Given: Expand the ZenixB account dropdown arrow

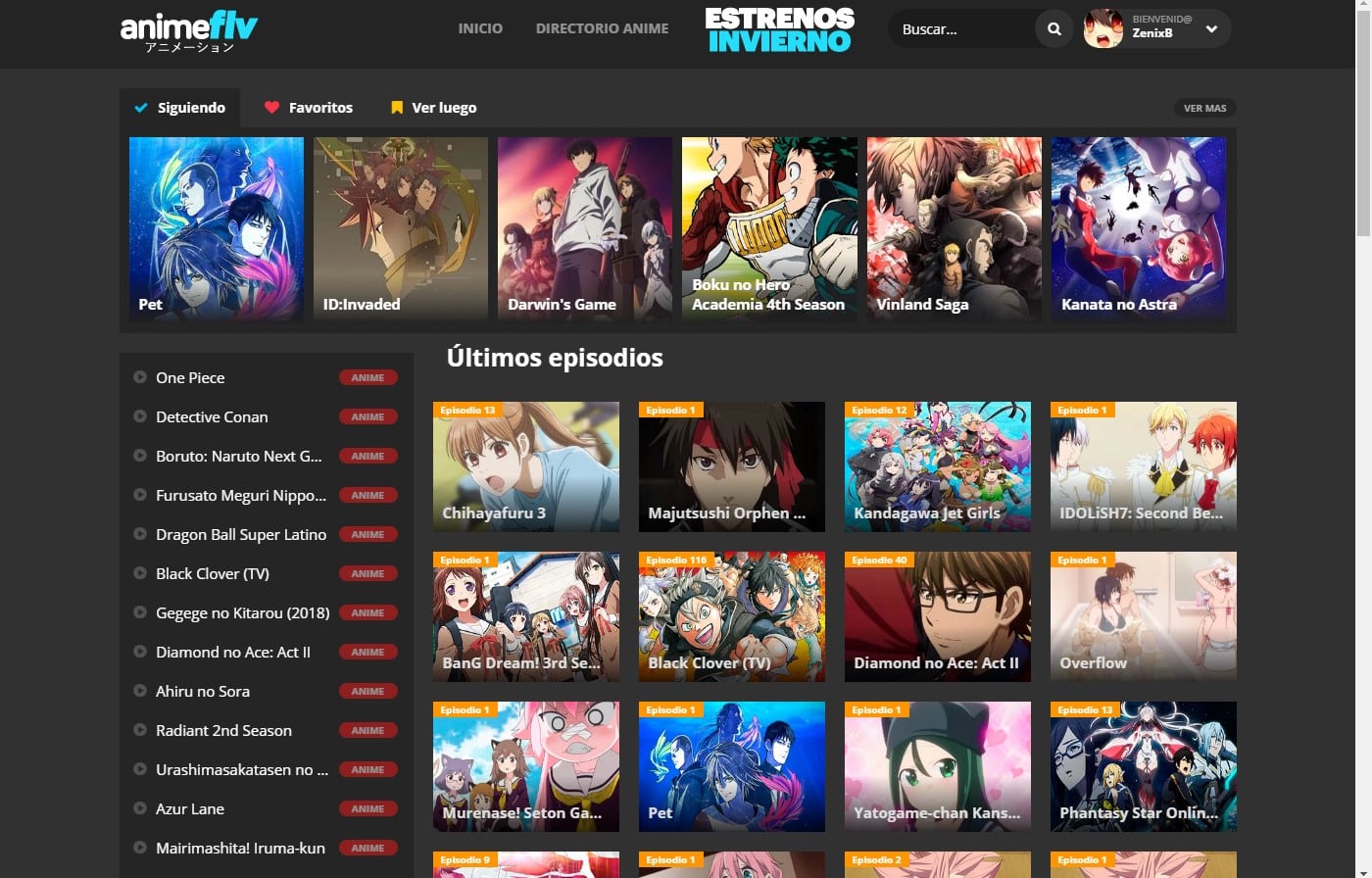Looking at the screenshot, I should [x=1212, y=28].
